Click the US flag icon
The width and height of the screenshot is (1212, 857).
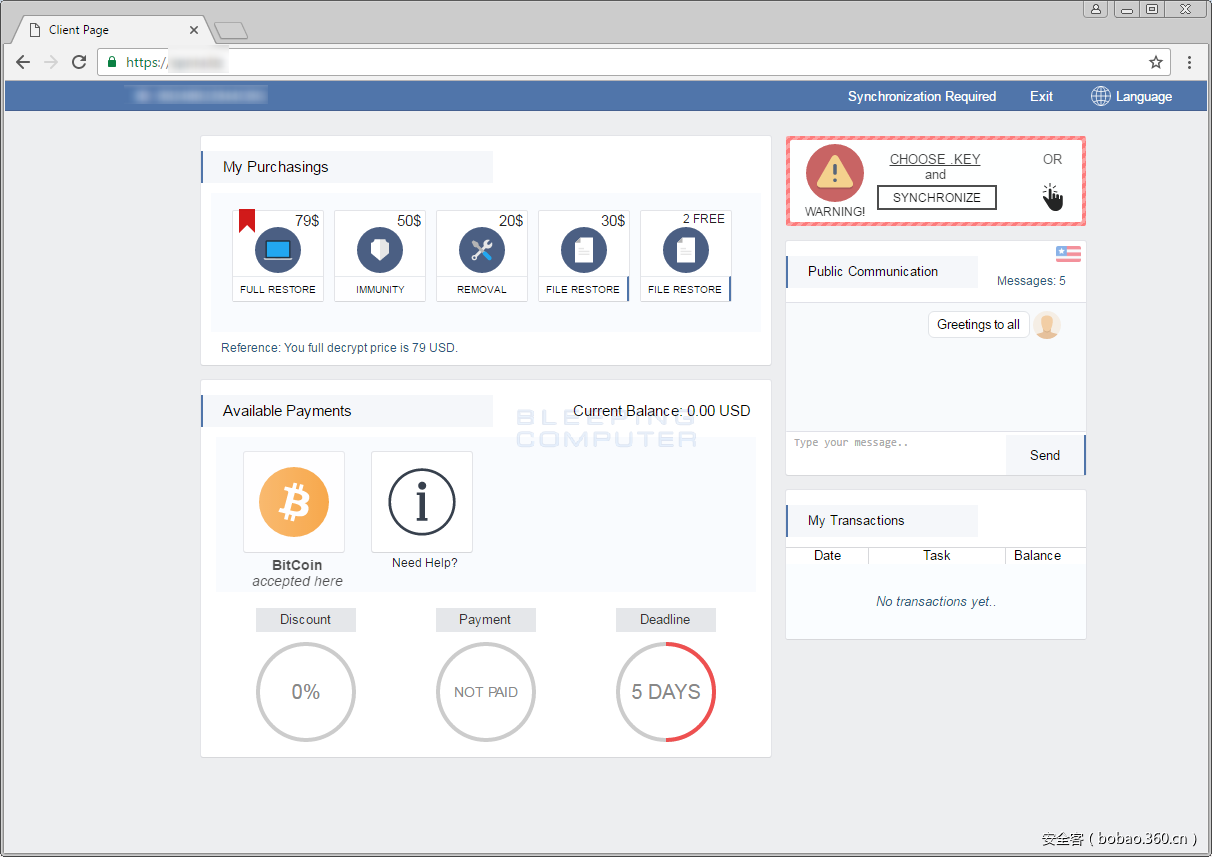click(1068, 254)
